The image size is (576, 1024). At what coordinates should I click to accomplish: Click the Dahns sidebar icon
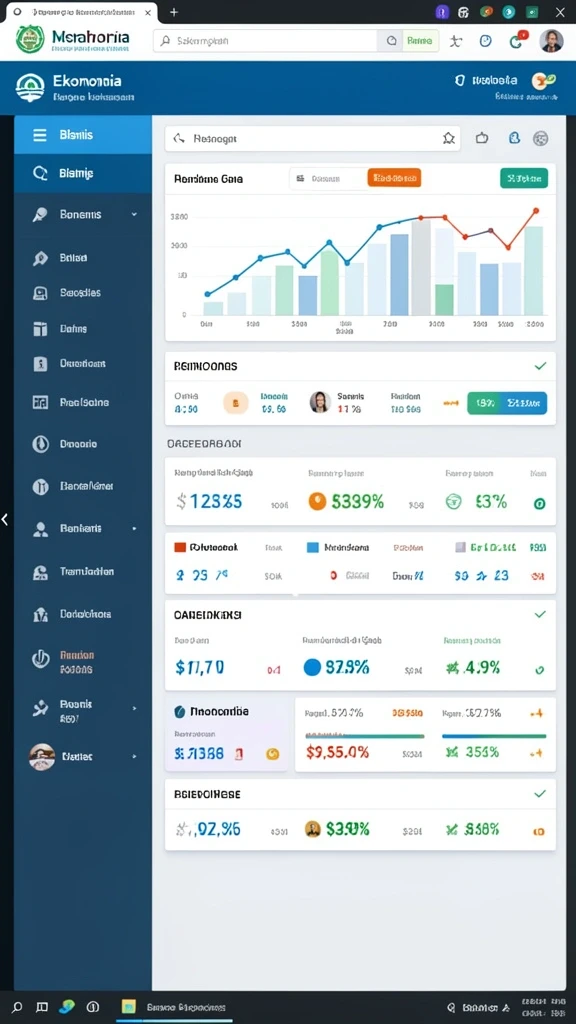[40, 328]
